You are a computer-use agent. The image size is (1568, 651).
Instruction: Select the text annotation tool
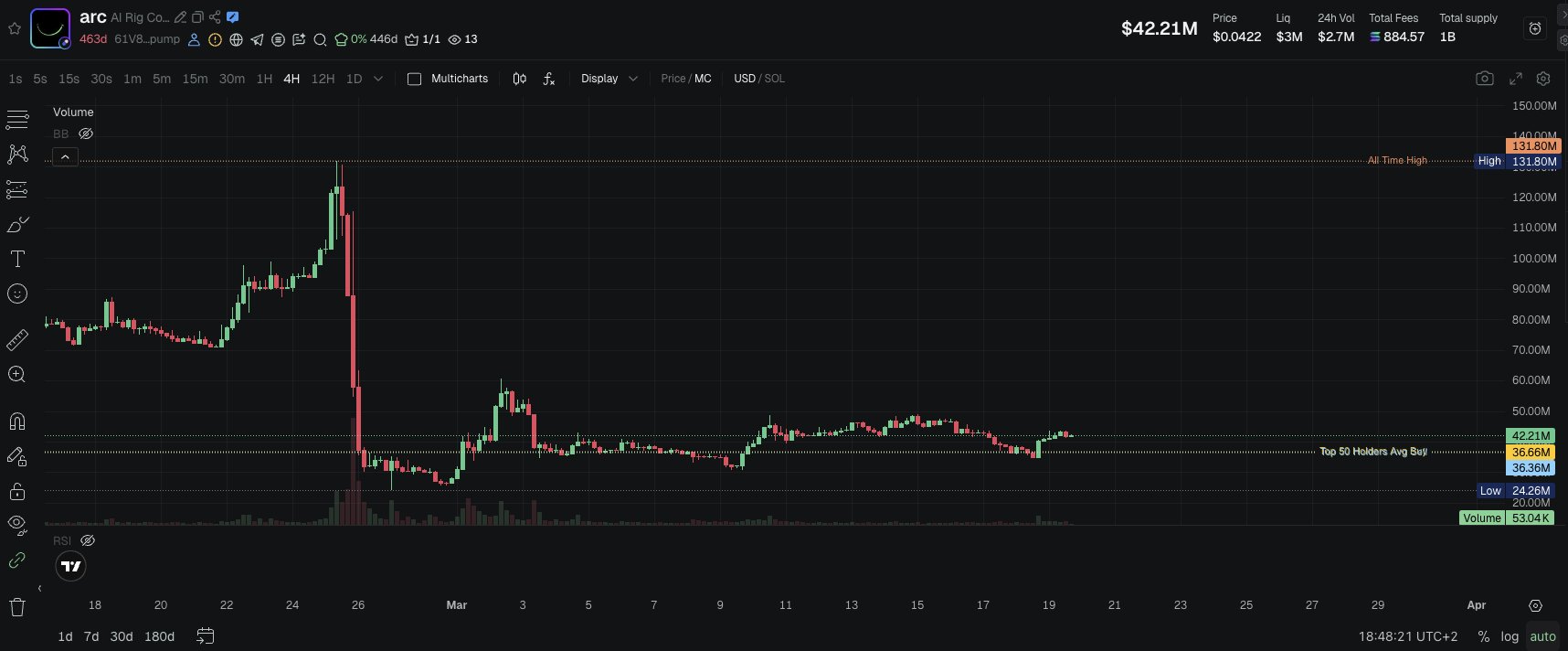(x=17, y=259)
